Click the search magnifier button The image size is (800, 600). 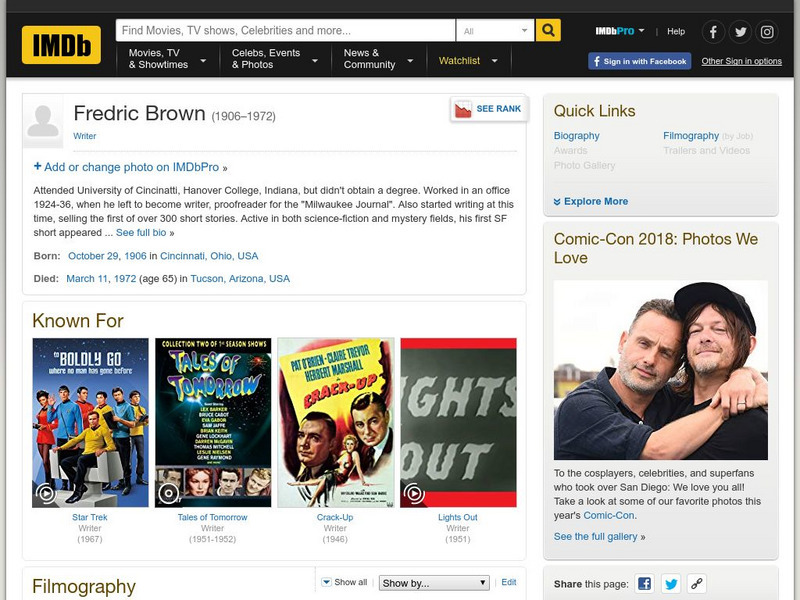(548, 30)
